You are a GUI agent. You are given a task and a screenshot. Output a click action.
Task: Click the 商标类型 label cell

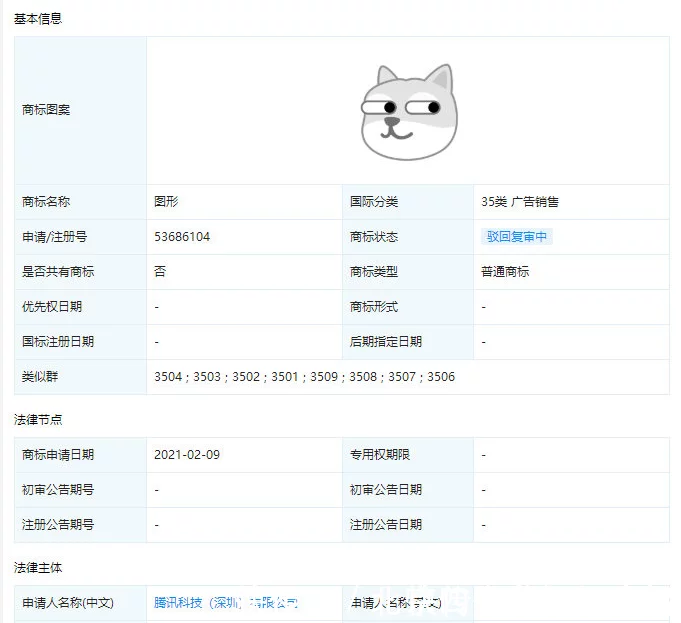[x=408, y=272]
